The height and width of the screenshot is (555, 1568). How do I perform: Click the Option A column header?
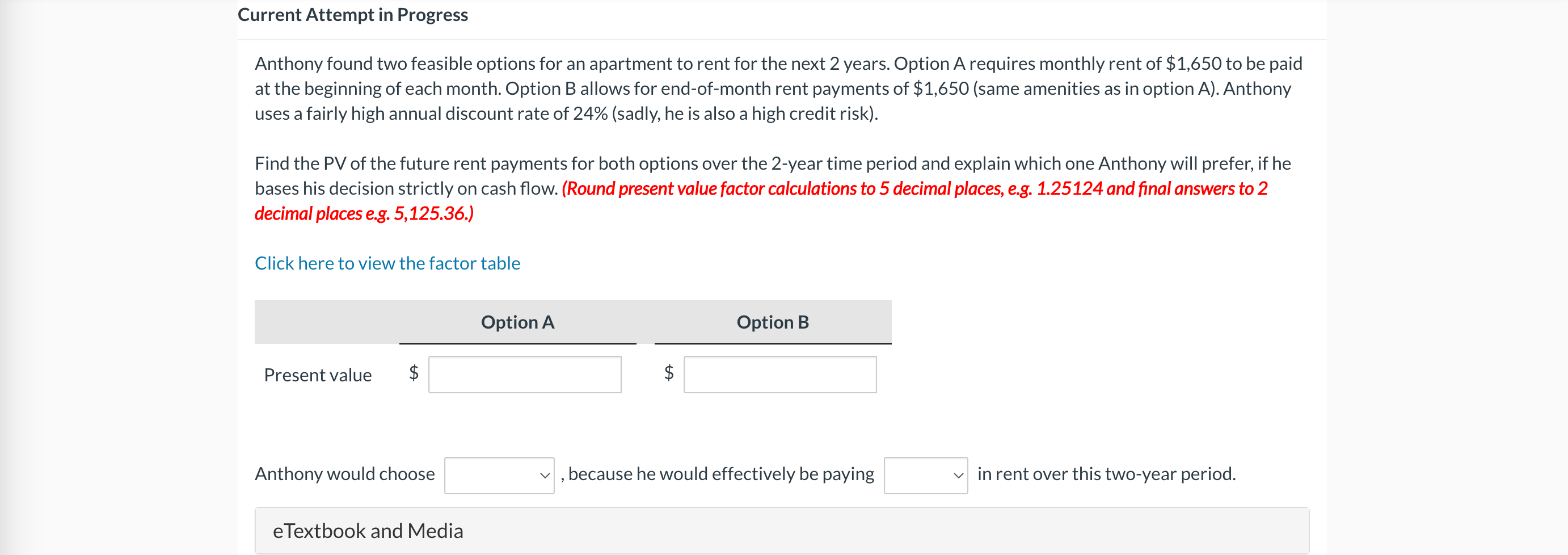coord(517,322)
